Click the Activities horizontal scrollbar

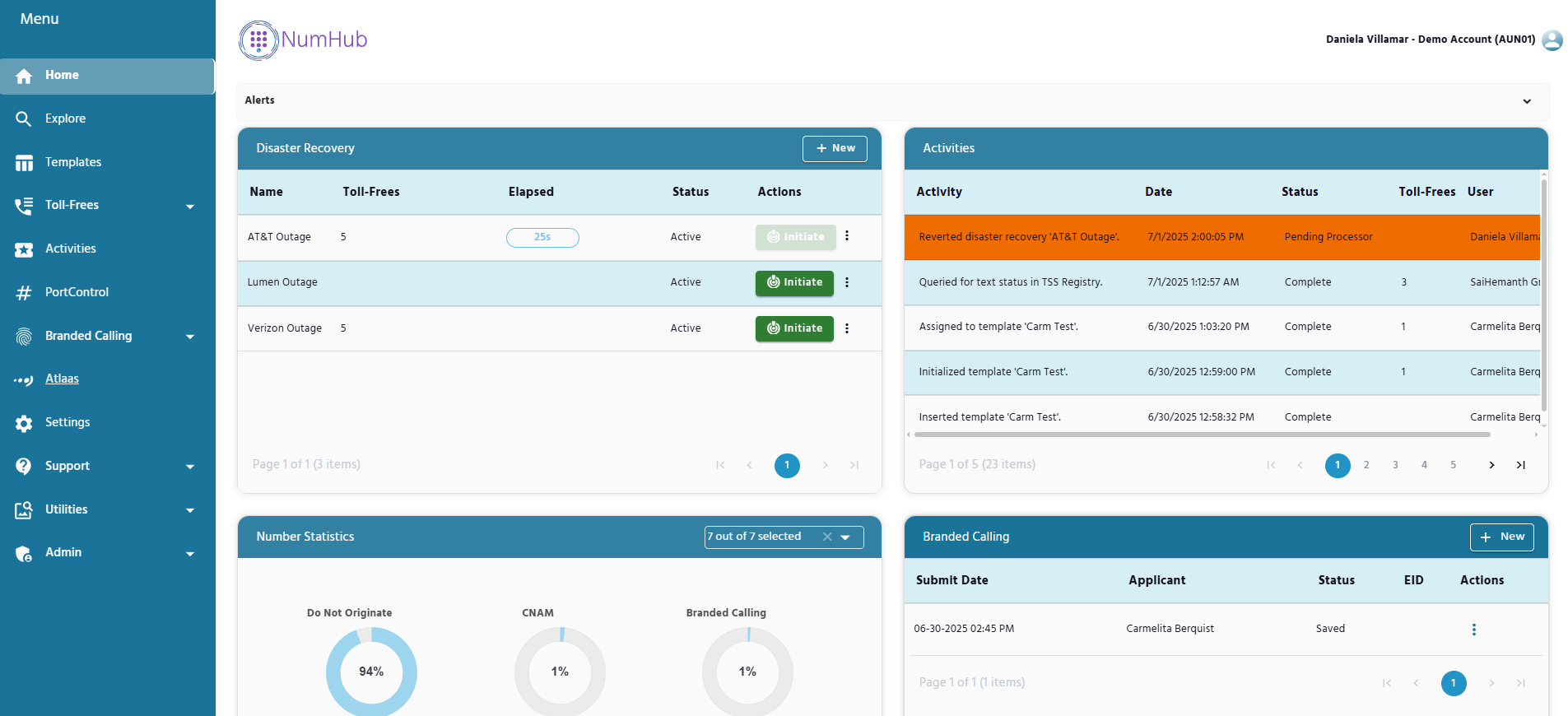pyautogui.click(x=1202, y=435)
